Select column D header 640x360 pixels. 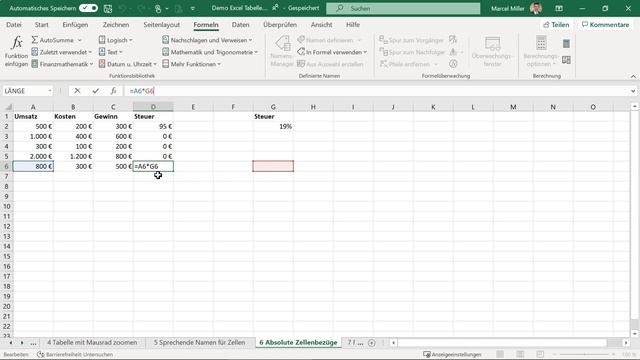(x=153, y=107)
